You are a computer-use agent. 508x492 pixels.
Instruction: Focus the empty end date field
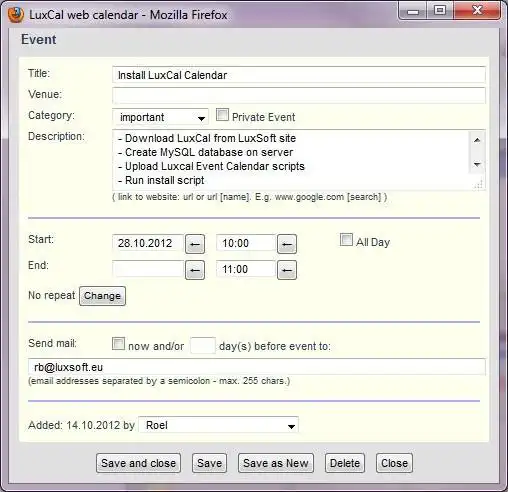tap(148, 269)
